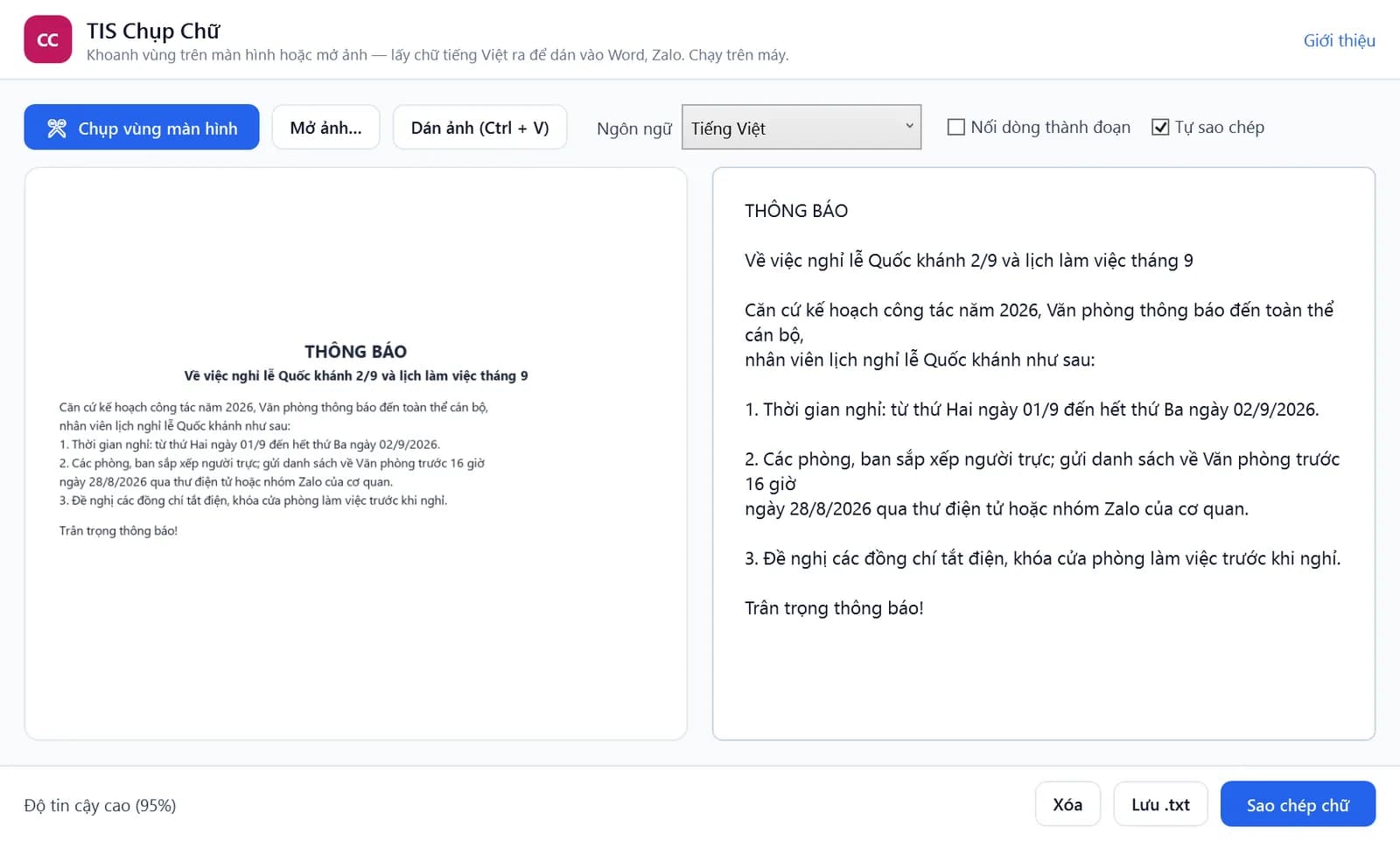Viewport: 1400px width, 841px height.
Task: Uncheck the Tự sao chép checkbox
Action: tap(1160, 127)
